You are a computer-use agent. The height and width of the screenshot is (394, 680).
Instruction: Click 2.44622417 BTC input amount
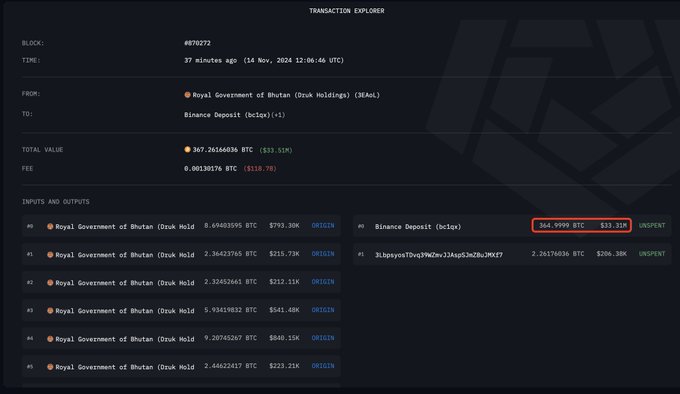[231, 366]
